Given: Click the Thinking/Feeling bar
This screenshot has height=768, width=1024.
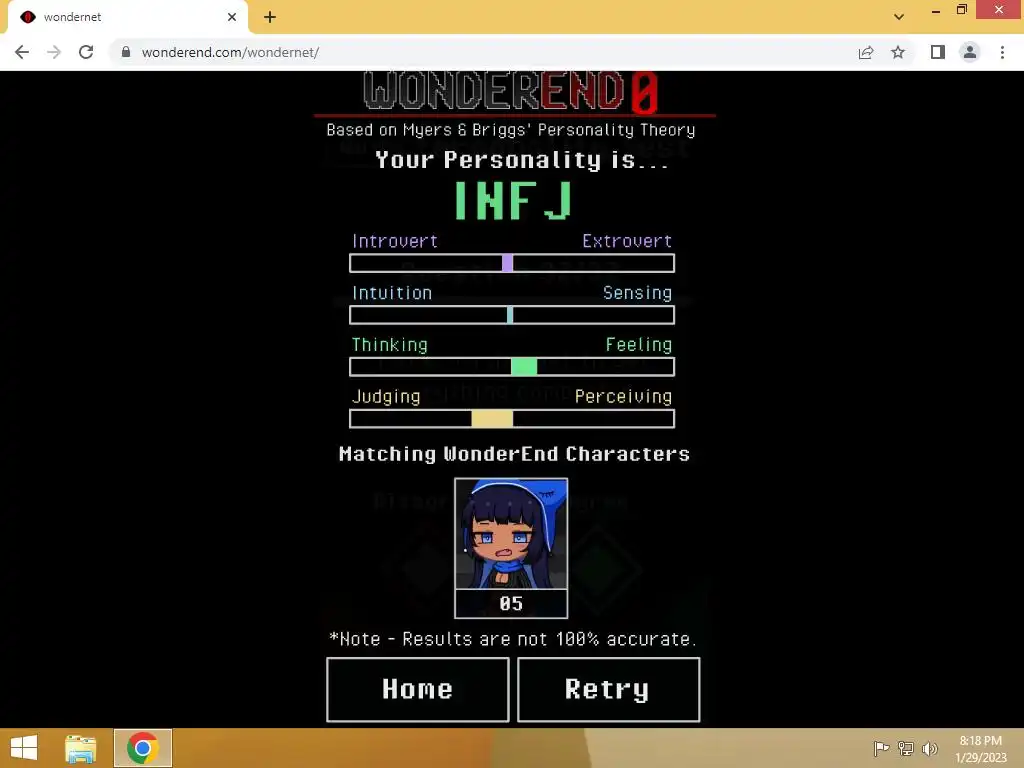Looking at the screenshot, I should click(x=512, y=367).
